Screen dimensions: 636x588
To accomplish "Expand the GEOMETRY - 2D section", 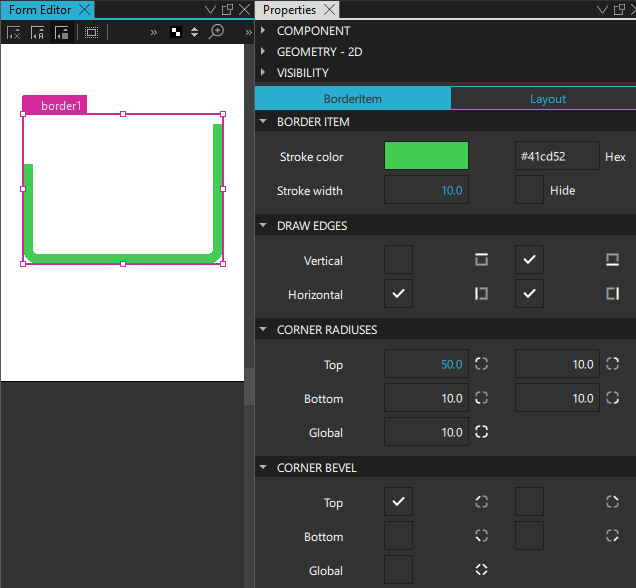I will 263,52.
